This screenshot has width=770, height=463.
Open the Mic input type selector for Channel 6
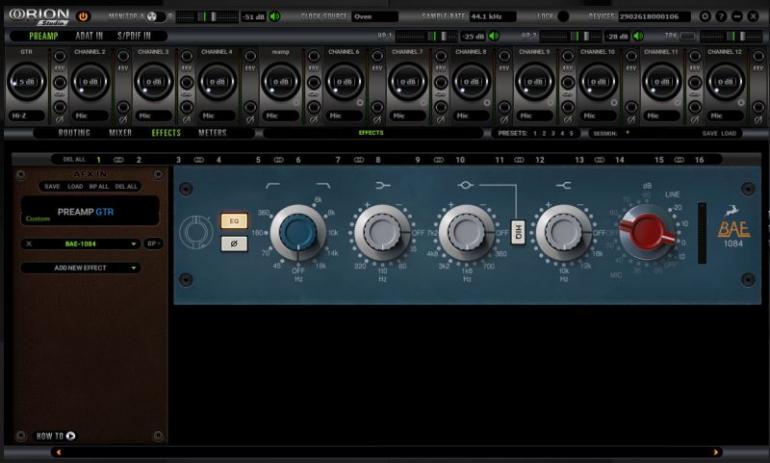pyautogui.click(x=344, y=116)
